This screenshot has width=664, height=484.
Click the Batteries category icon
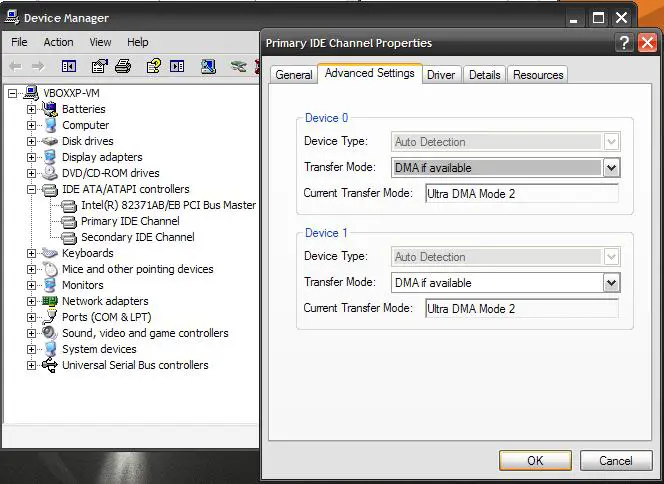click(50, 109)
